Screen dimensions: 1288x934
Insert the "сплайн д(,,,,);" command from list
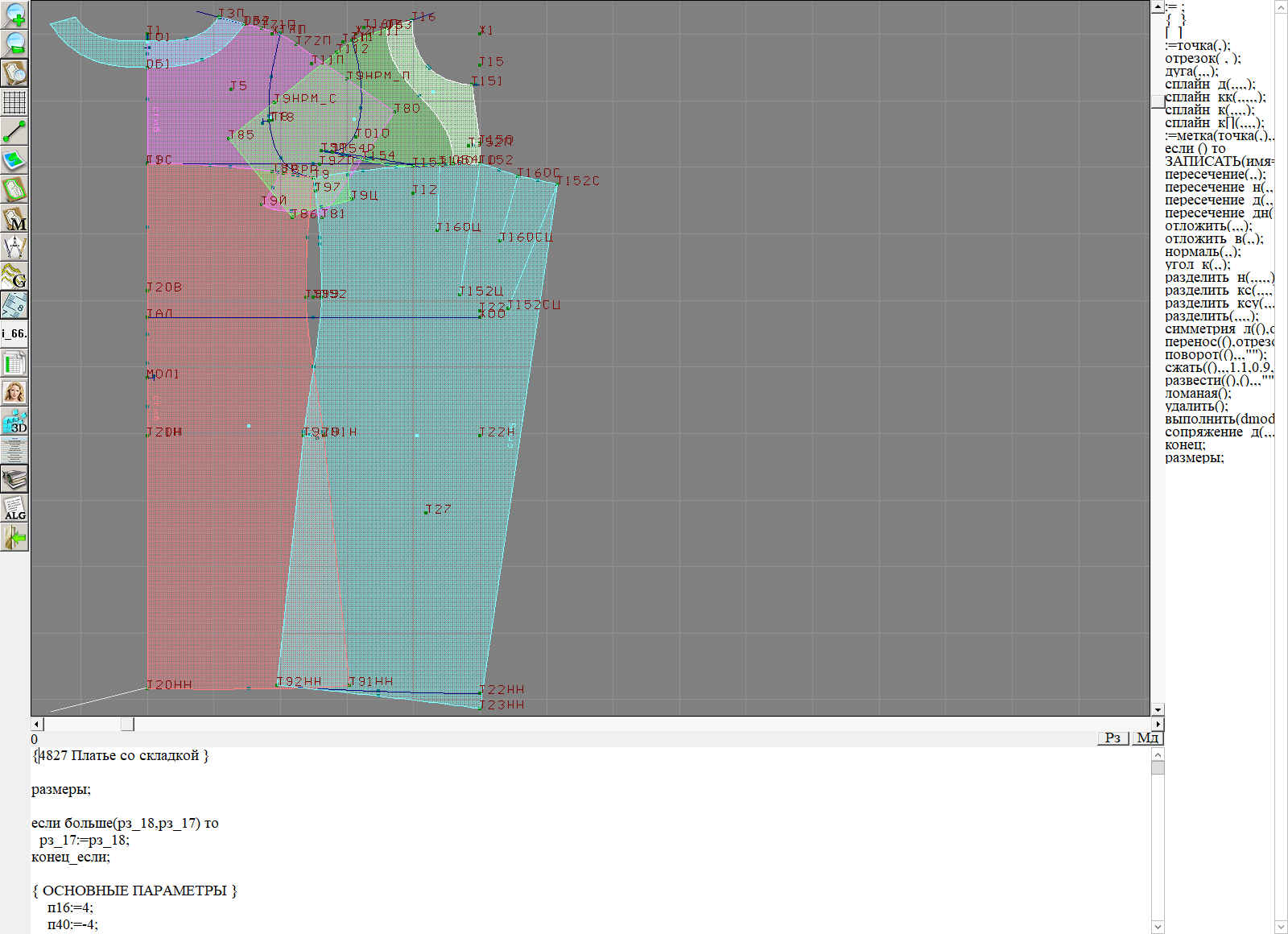click(1209, 85)
